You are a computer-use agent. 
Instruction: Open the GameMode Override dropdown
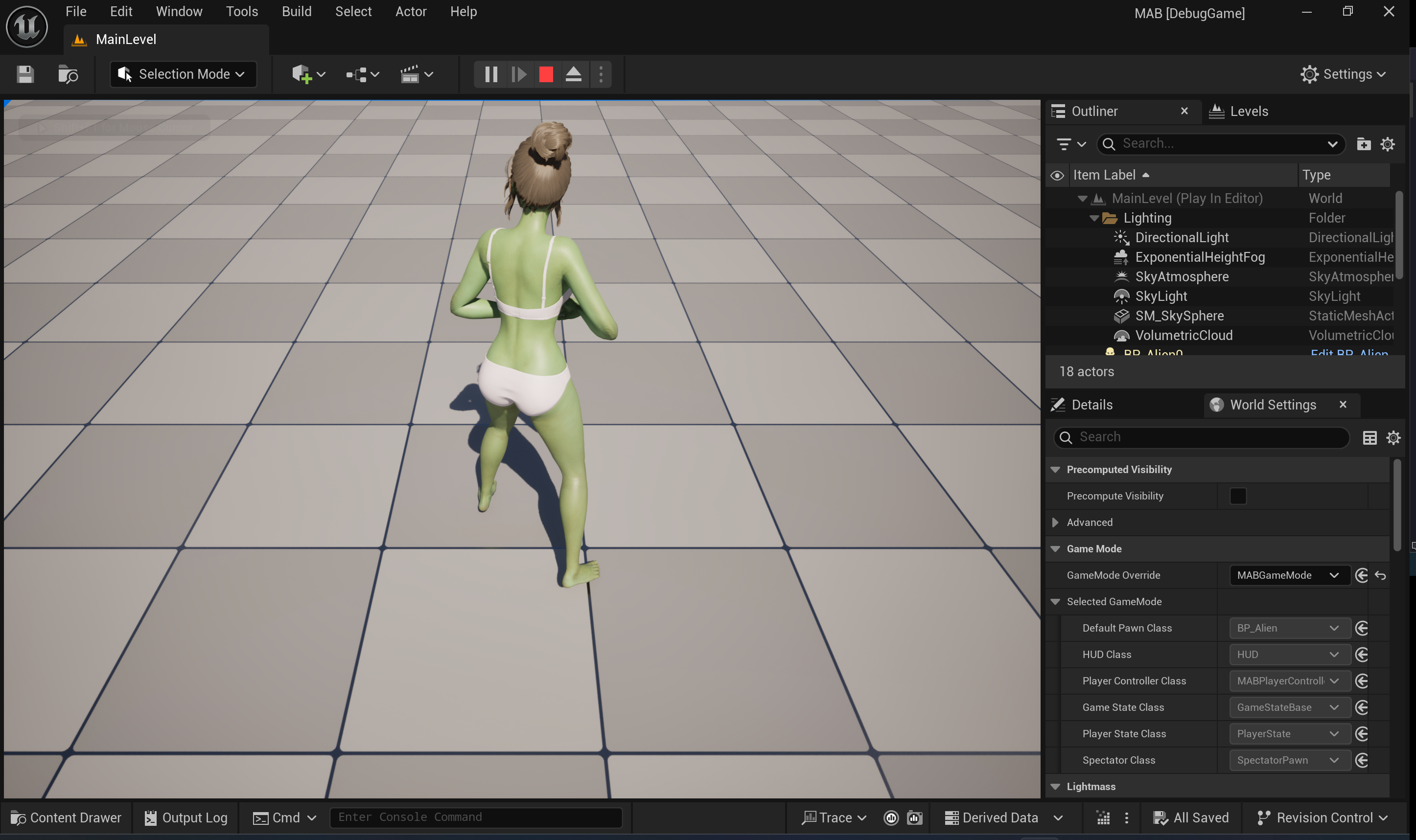(x=1289, y=576)
